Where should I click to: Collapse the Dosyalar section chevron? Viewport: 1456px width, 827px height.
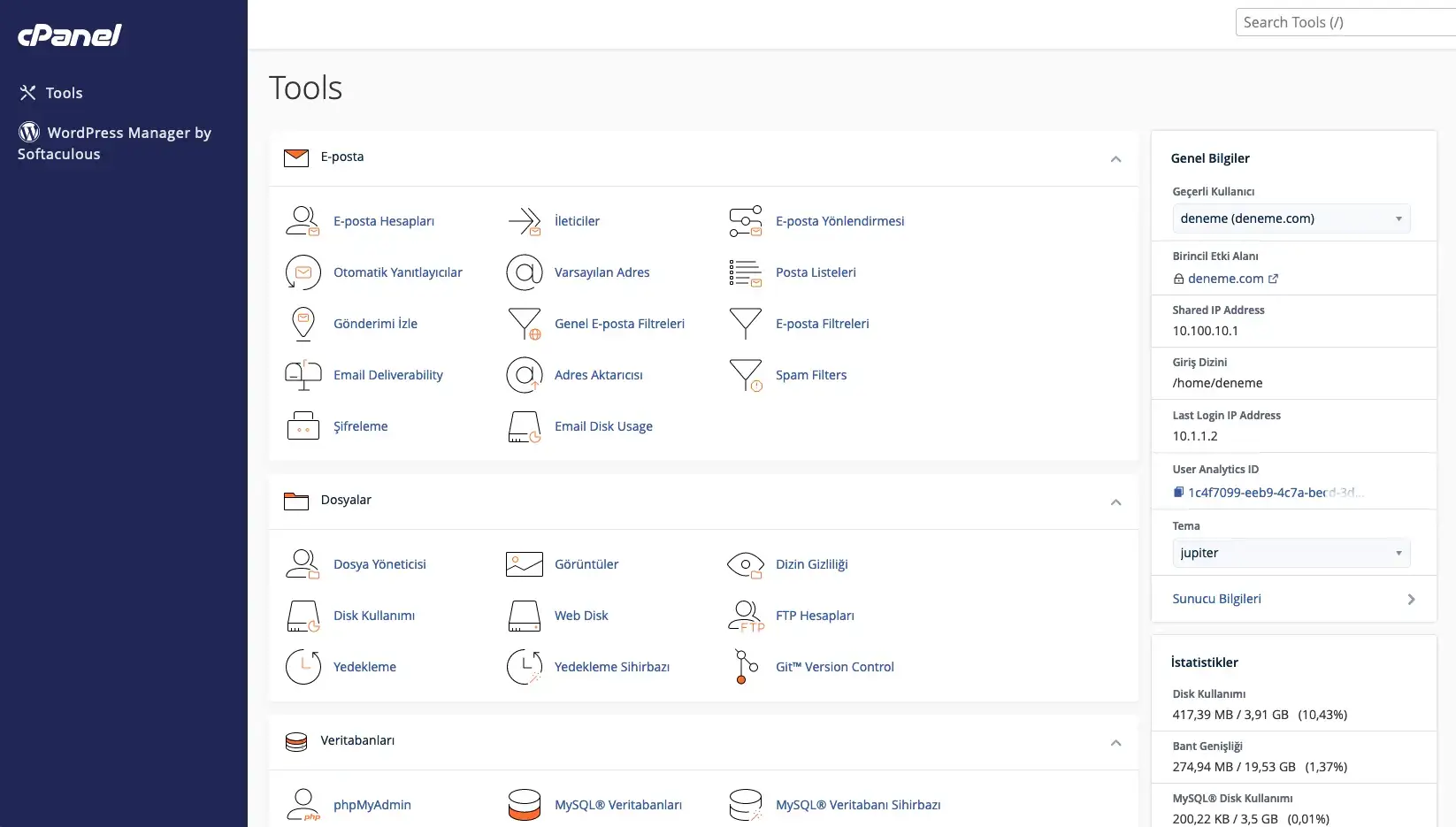(x=1115, y=502)
